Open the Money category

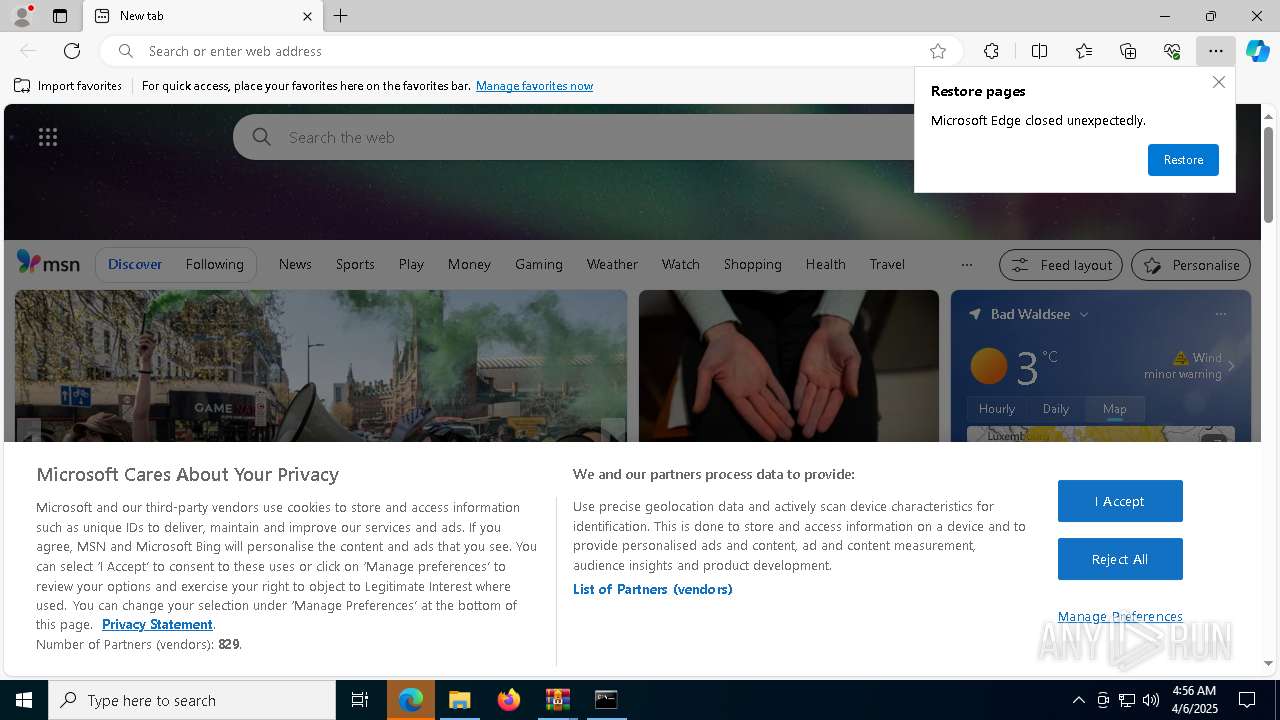469,264
